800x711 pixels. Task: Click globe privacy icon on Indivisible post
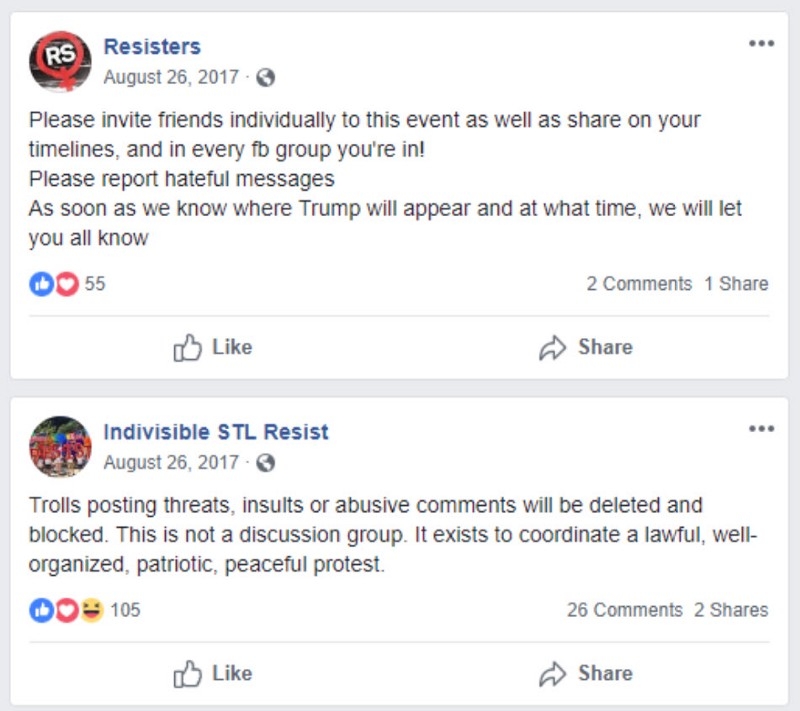265,463
